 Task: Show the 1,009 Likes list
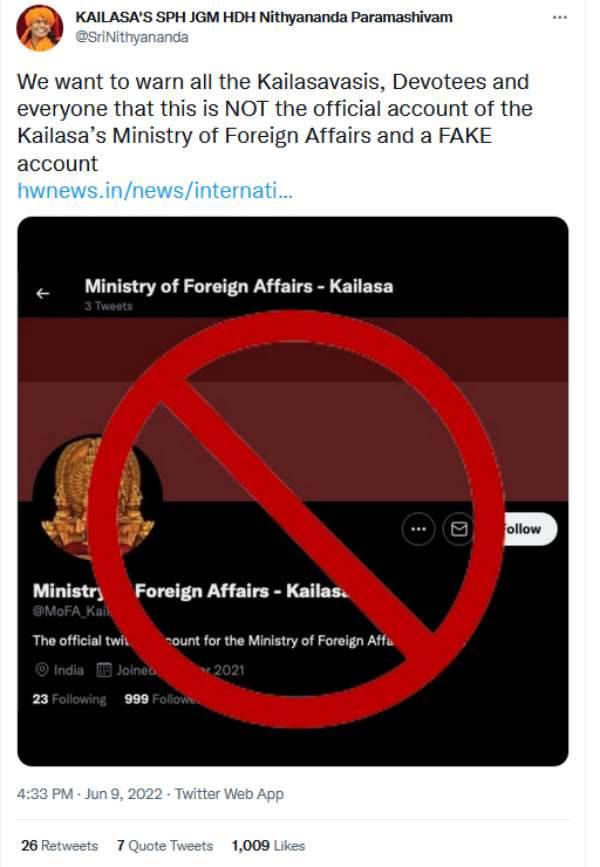click(x=268, y=846)
